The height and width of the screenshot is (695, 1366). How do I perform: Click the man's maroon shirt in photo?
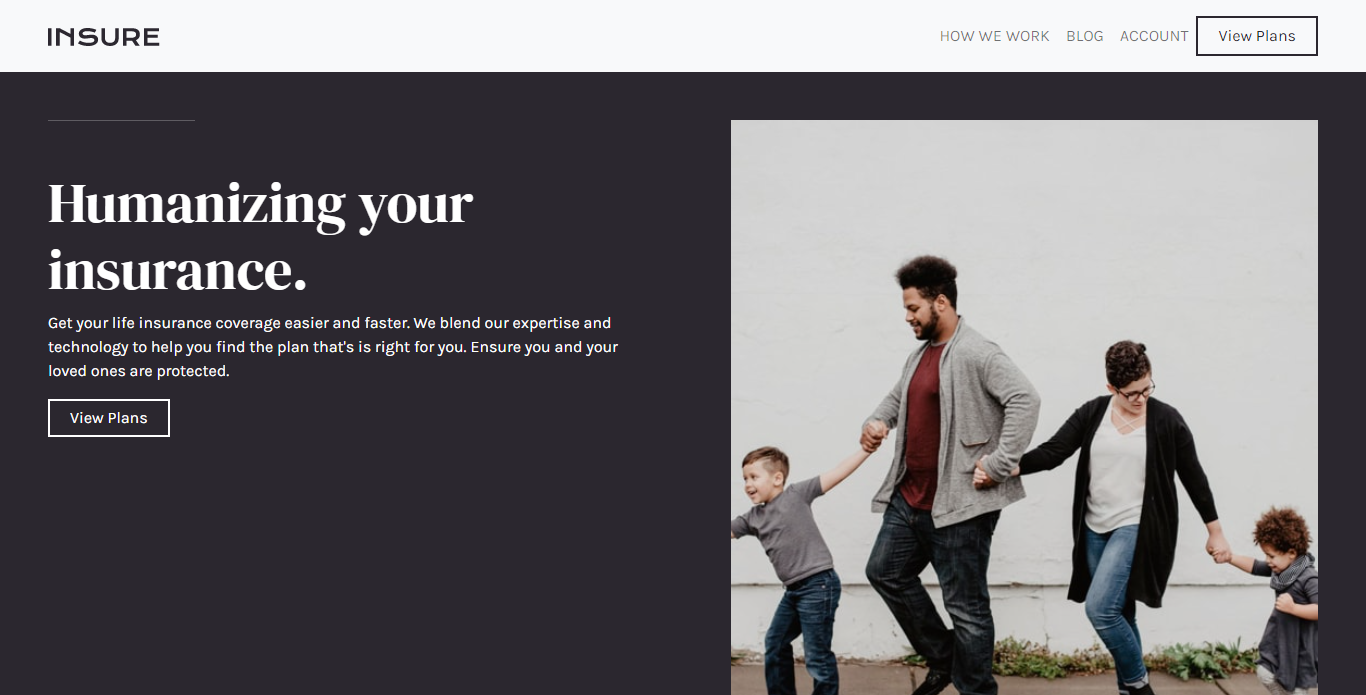pos(922,425)
